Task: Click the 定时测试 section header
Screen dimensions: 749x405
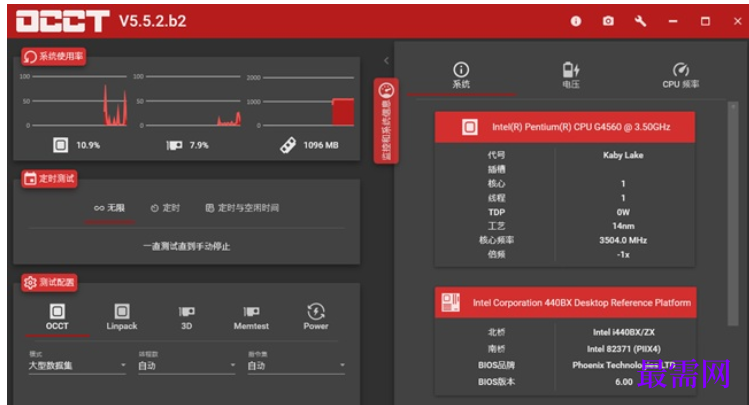Action: (x=49, y=179)
